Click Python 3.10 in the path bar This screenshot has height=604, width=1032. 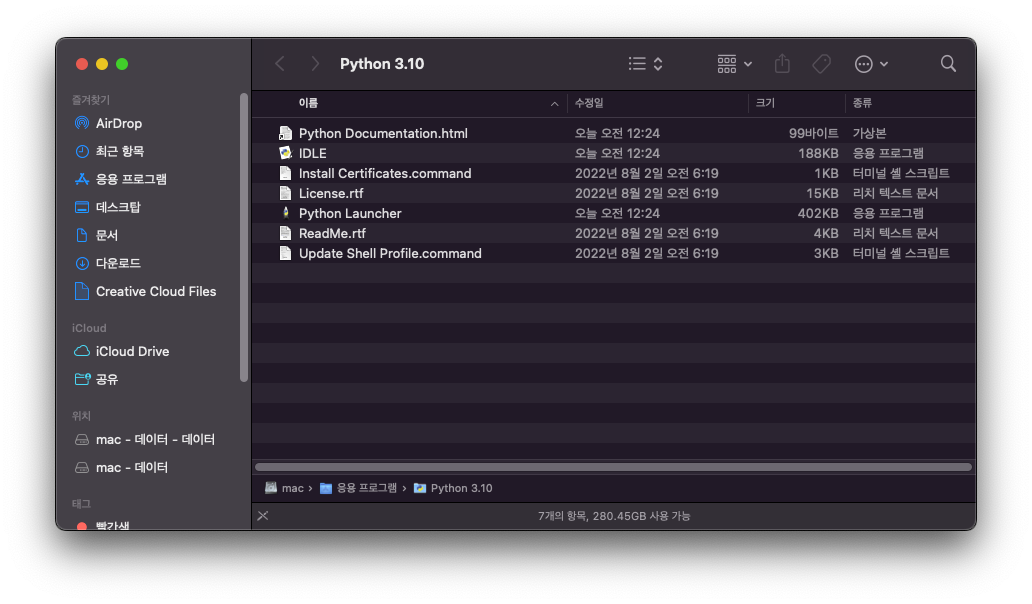pyautogui.click(x=453, y=488)
